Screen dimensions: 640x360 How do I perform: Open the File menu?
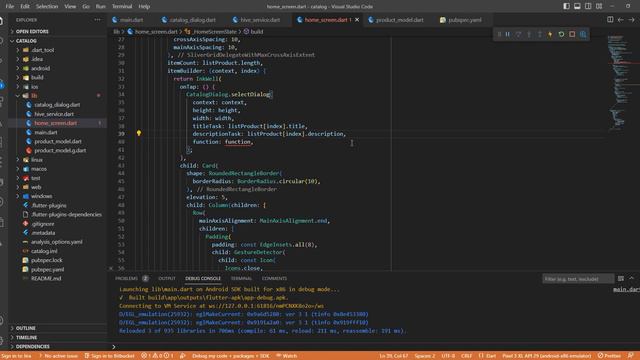[x=9, y=6]
